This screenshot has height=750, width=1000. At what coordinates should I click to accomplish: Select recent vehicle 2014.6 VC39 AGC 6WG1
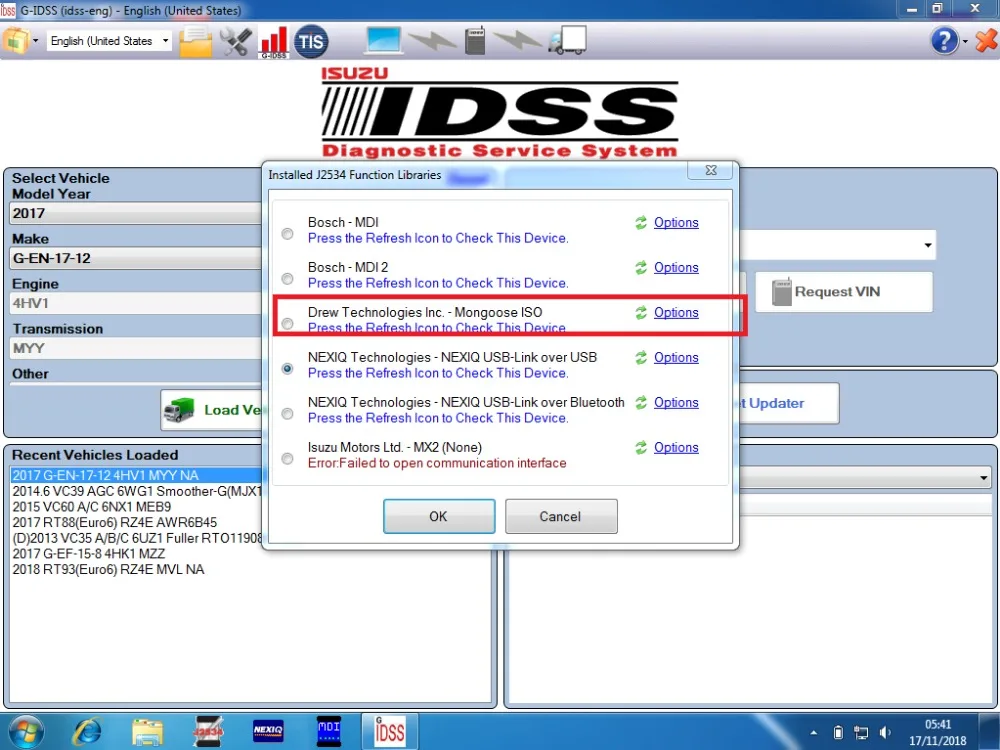point(136,491)
